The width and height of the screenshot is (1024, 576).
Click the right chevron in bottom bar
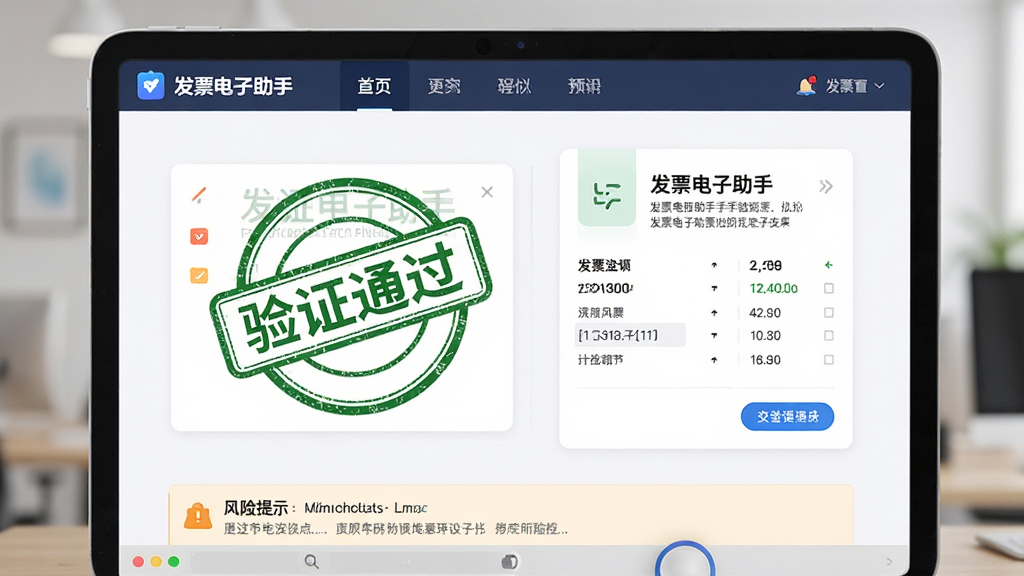[889, 562]
